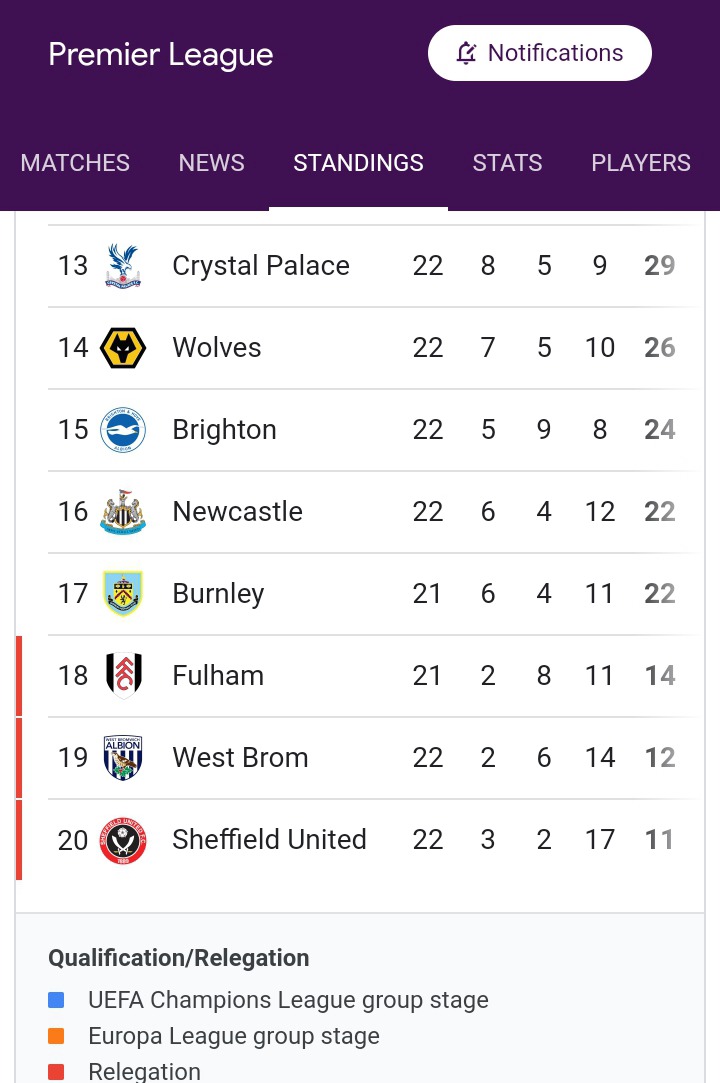720x1083 pixels.
Task: Tap the bell icon in Notifications
Action: [x=466, y=53]
